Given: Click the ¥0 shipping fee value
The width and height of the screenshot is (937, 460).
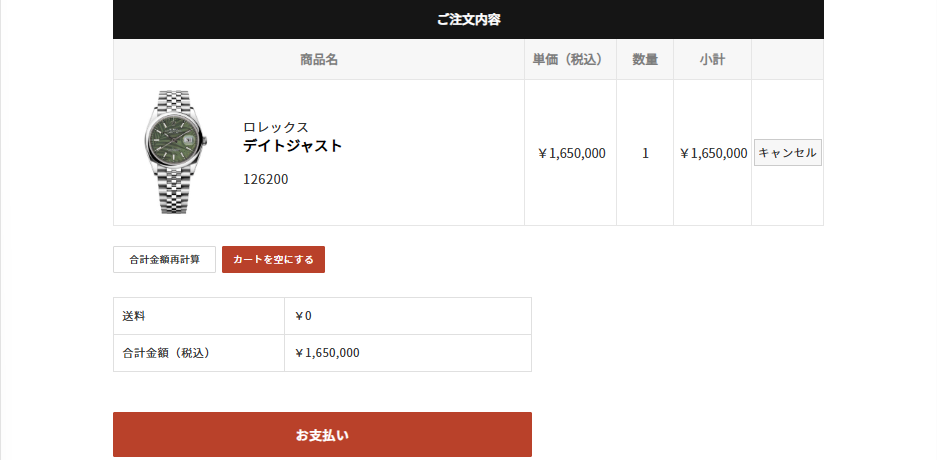Looking at the screenshot, I should tap(304, 316).
